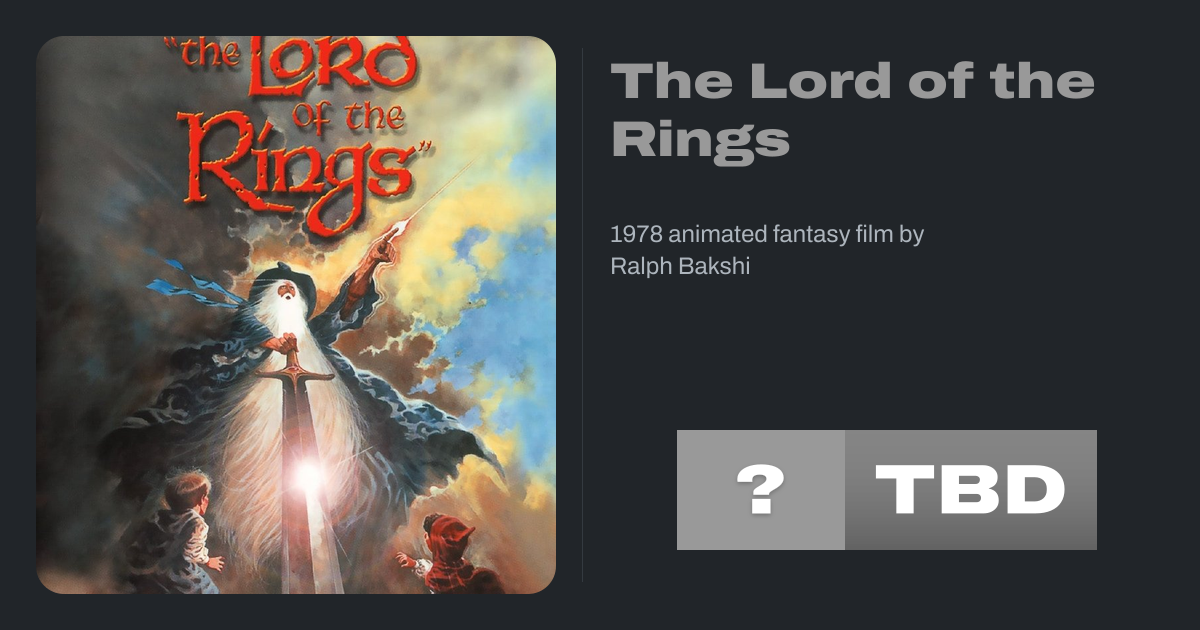Click the word Rings in the heading
1200x630 pixels.
pyautogui.click(x=700, y=140)
